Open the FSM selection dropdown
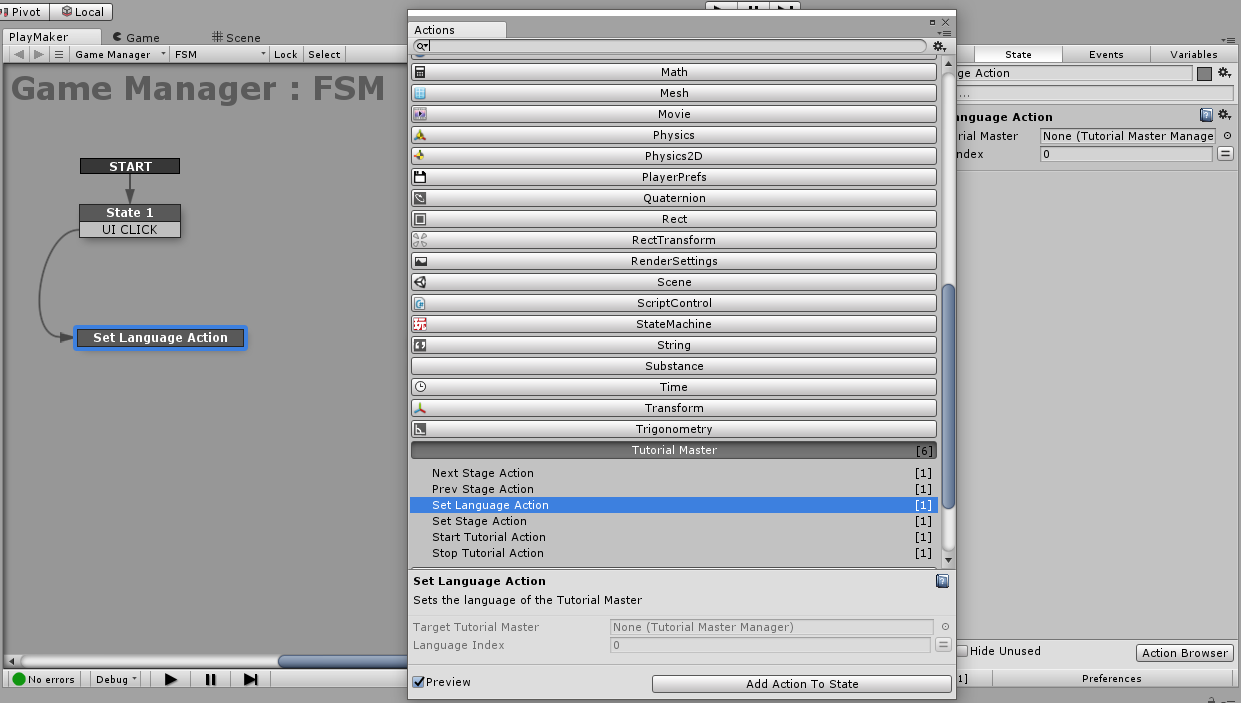 coord(220,54)
